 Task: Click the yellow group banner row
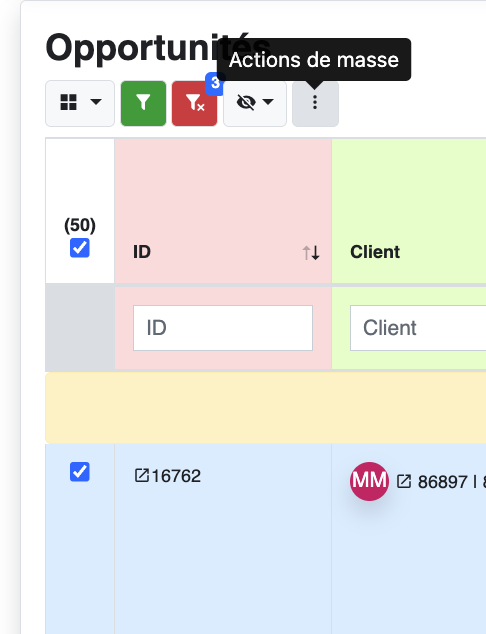[266, 408]
